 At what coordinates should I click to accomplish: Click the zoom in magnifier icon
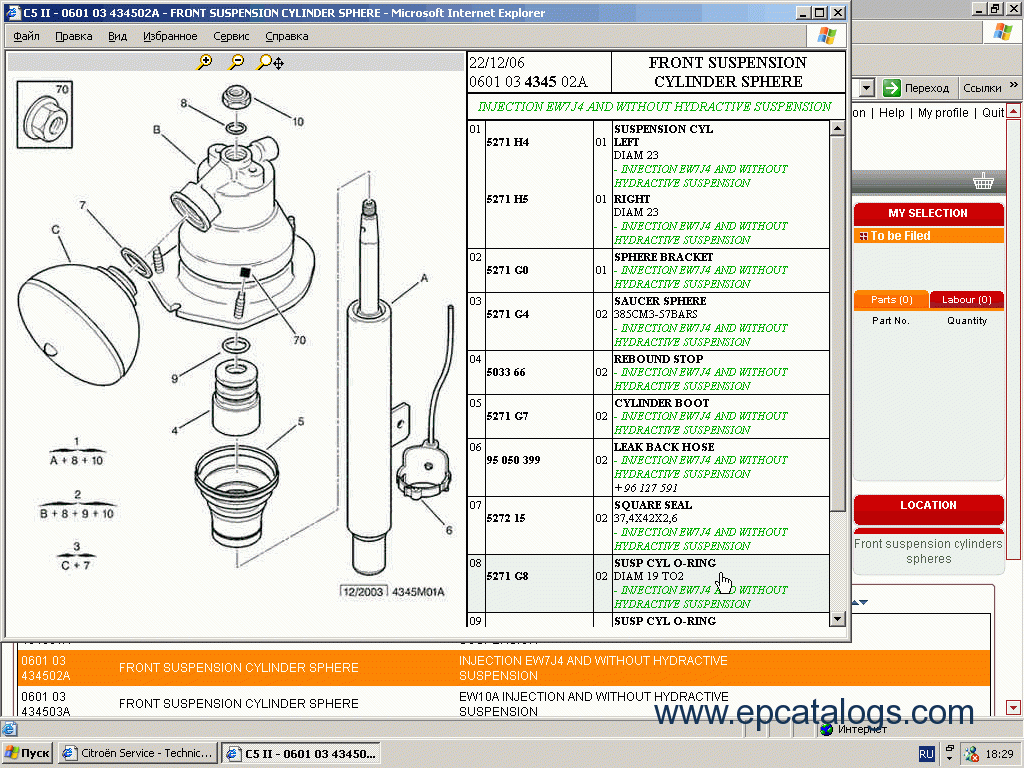(204, 62)
